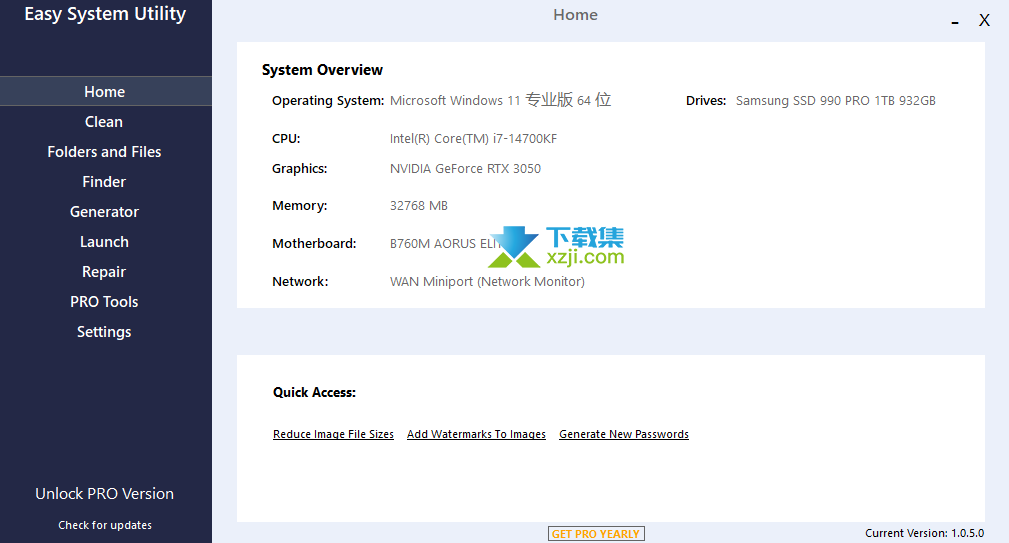The width and height of the screenshot is (1009, 543).
Task: Open the Settings section
Action: 104,332
